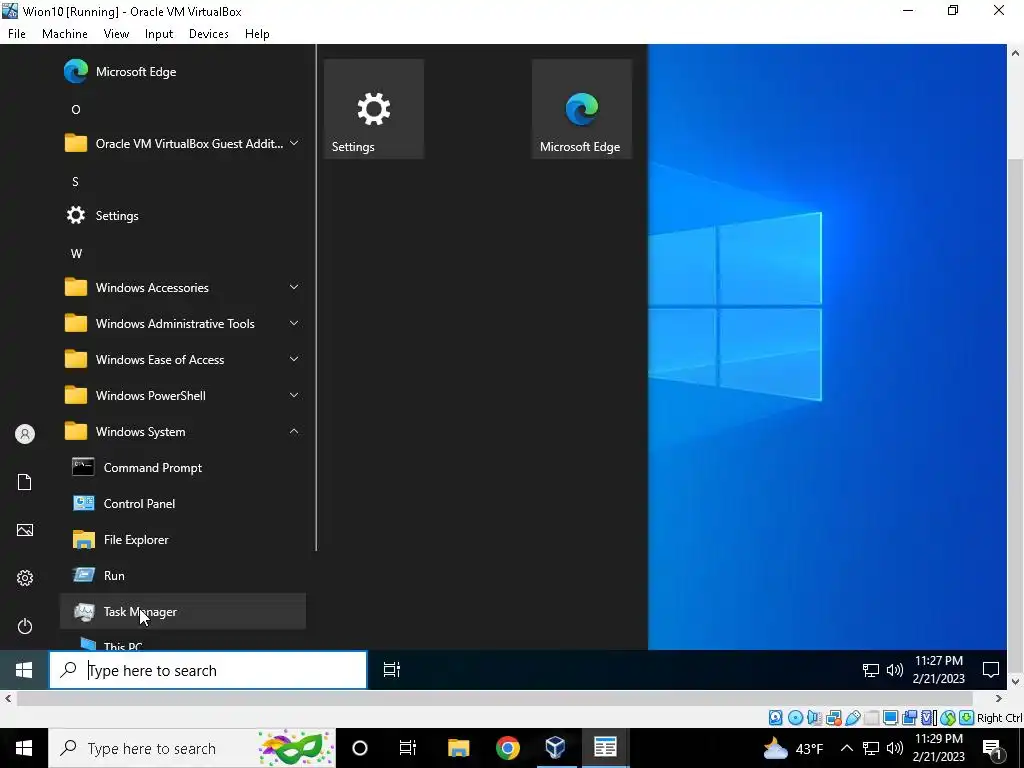Click the CPU virtualization status icon
The image size is (1024, 768).
pyautogui.click(x=928, y=718)
